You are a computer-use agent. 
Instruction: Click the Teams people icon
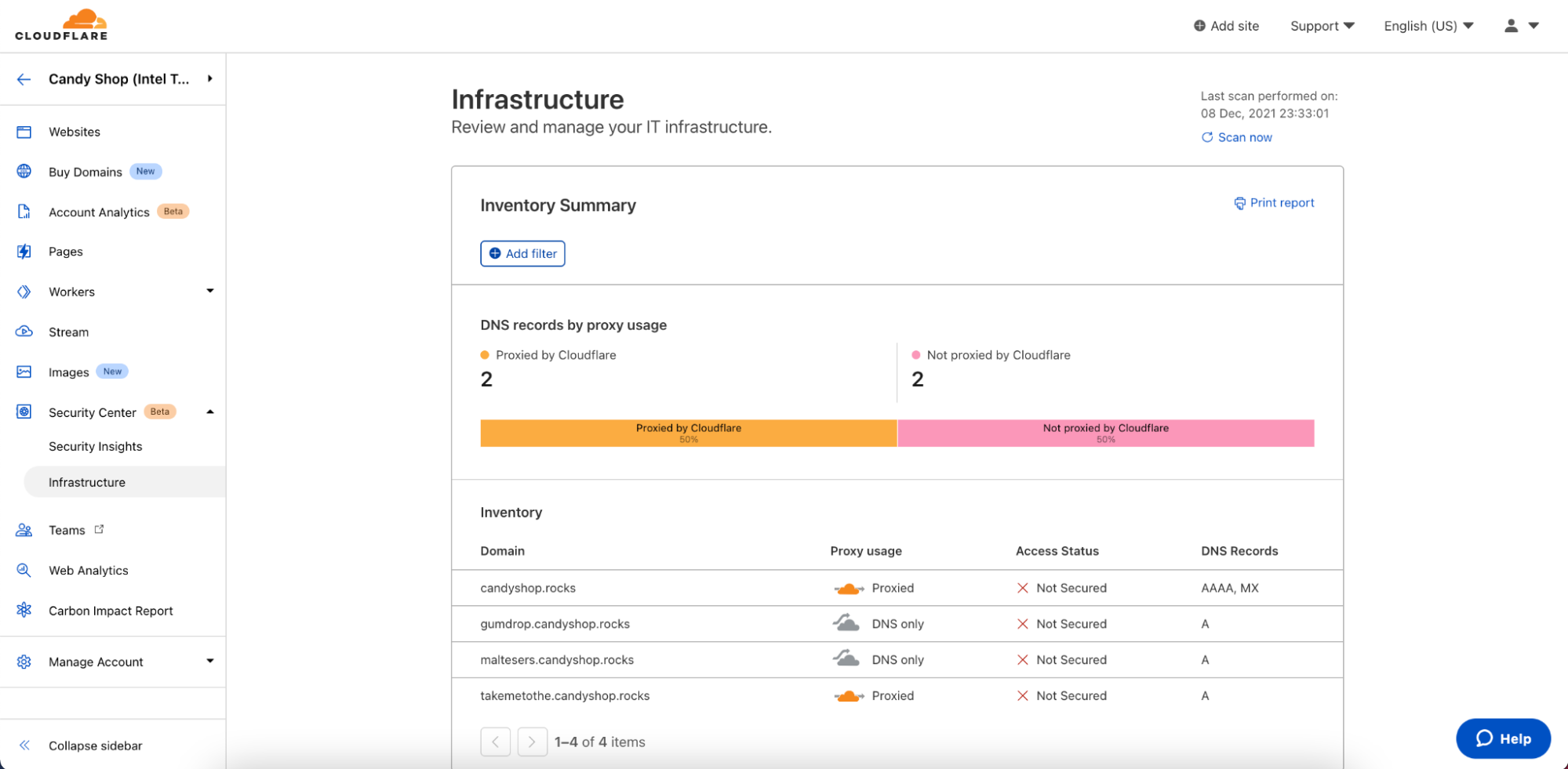click(24, 530)
